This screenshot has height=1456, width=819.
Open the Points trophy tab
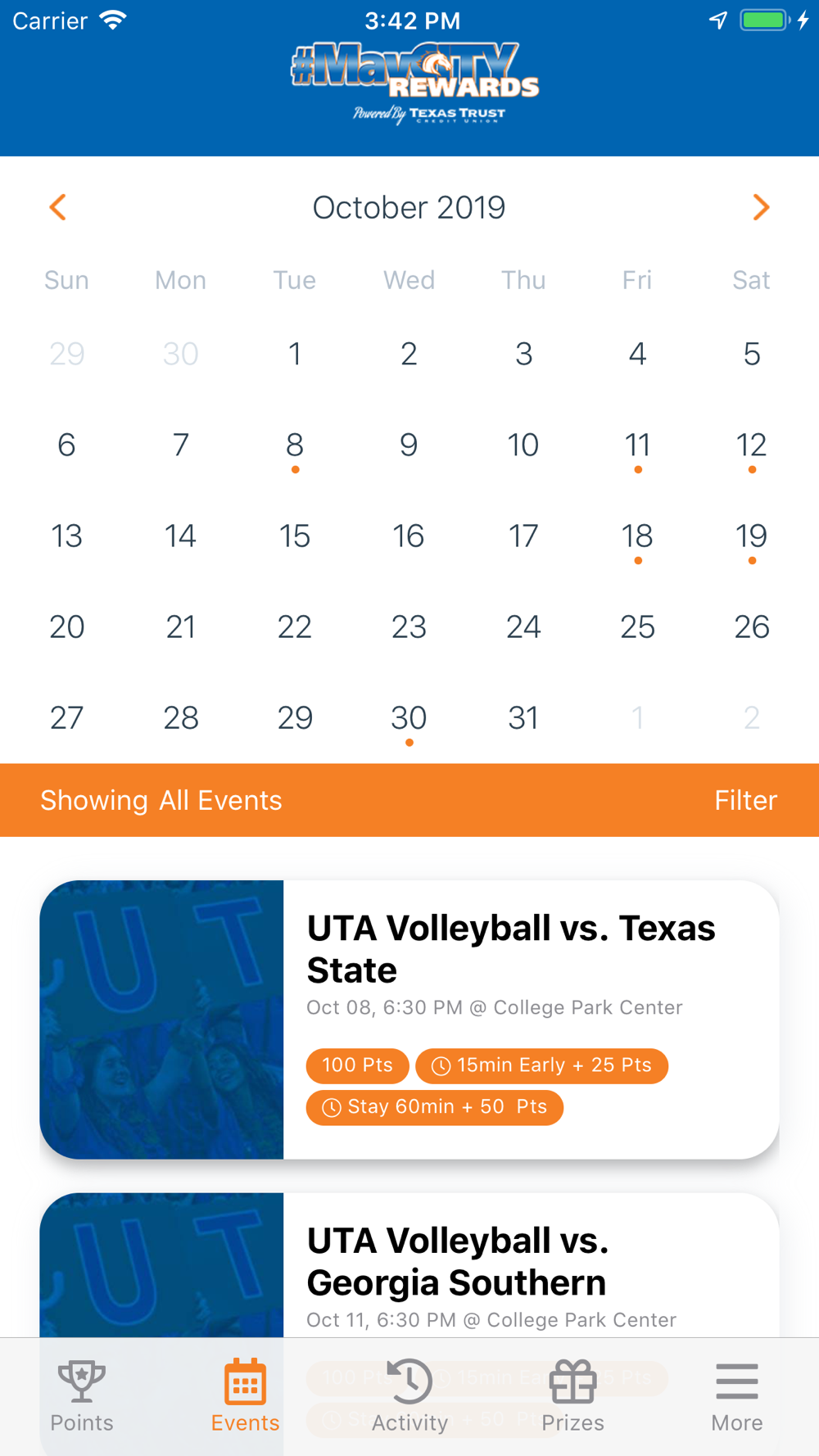point(81,1396)
